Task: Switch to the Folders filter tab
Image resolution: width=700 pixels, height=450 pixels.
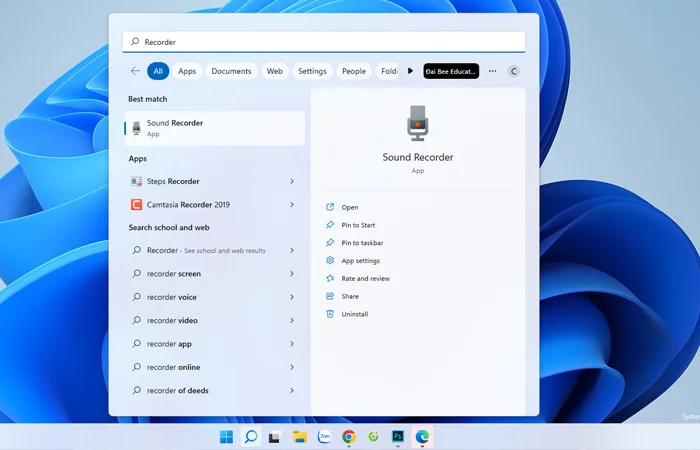Action: pyautogui.click(x=388, y=71)
